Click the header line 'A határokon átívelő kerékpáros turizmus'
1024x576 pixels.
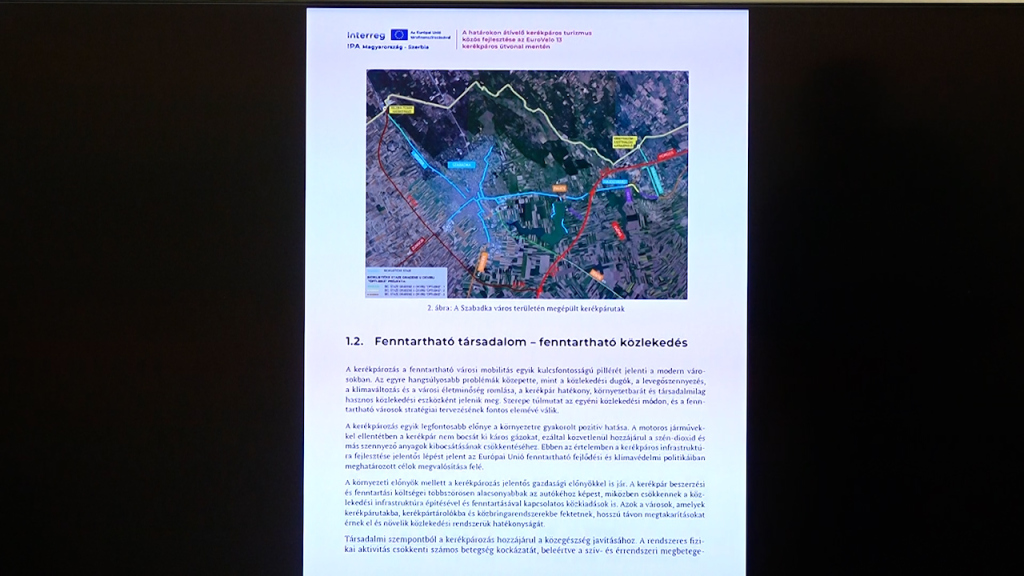526,33
